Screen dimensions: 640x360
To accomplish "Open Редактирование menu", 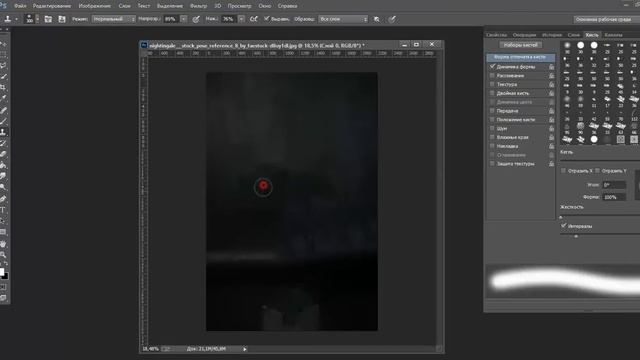I will tap(52, 6).
